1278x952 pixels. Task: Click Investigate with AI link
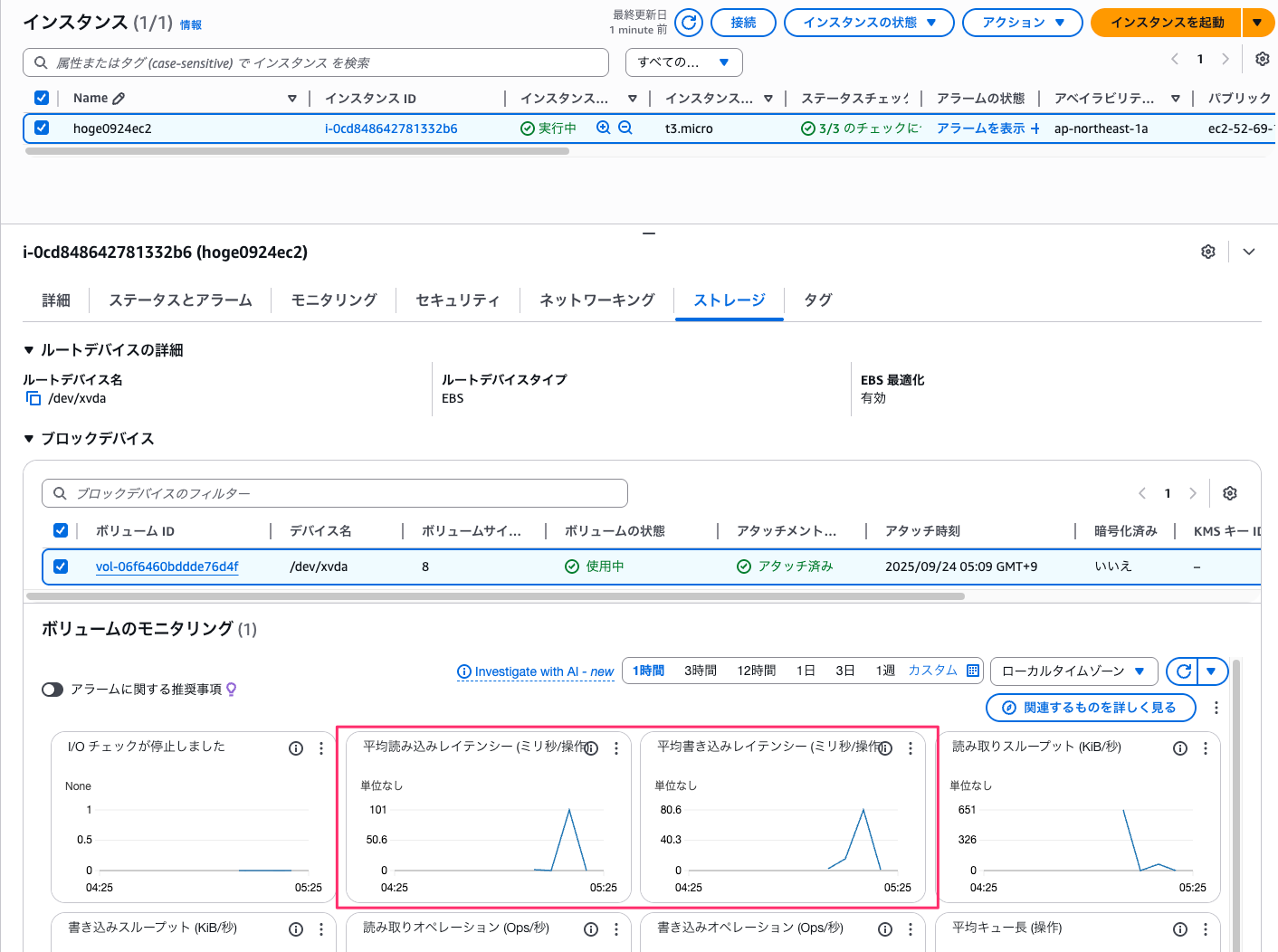pos(536,671)
